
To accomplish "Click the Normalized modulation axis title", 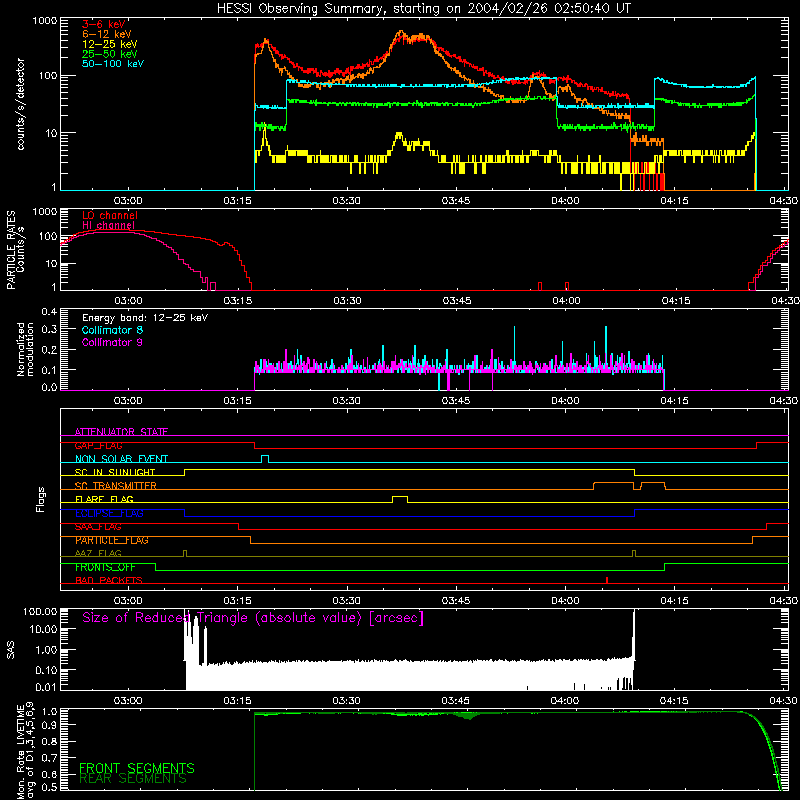I will tap(25, 349).
